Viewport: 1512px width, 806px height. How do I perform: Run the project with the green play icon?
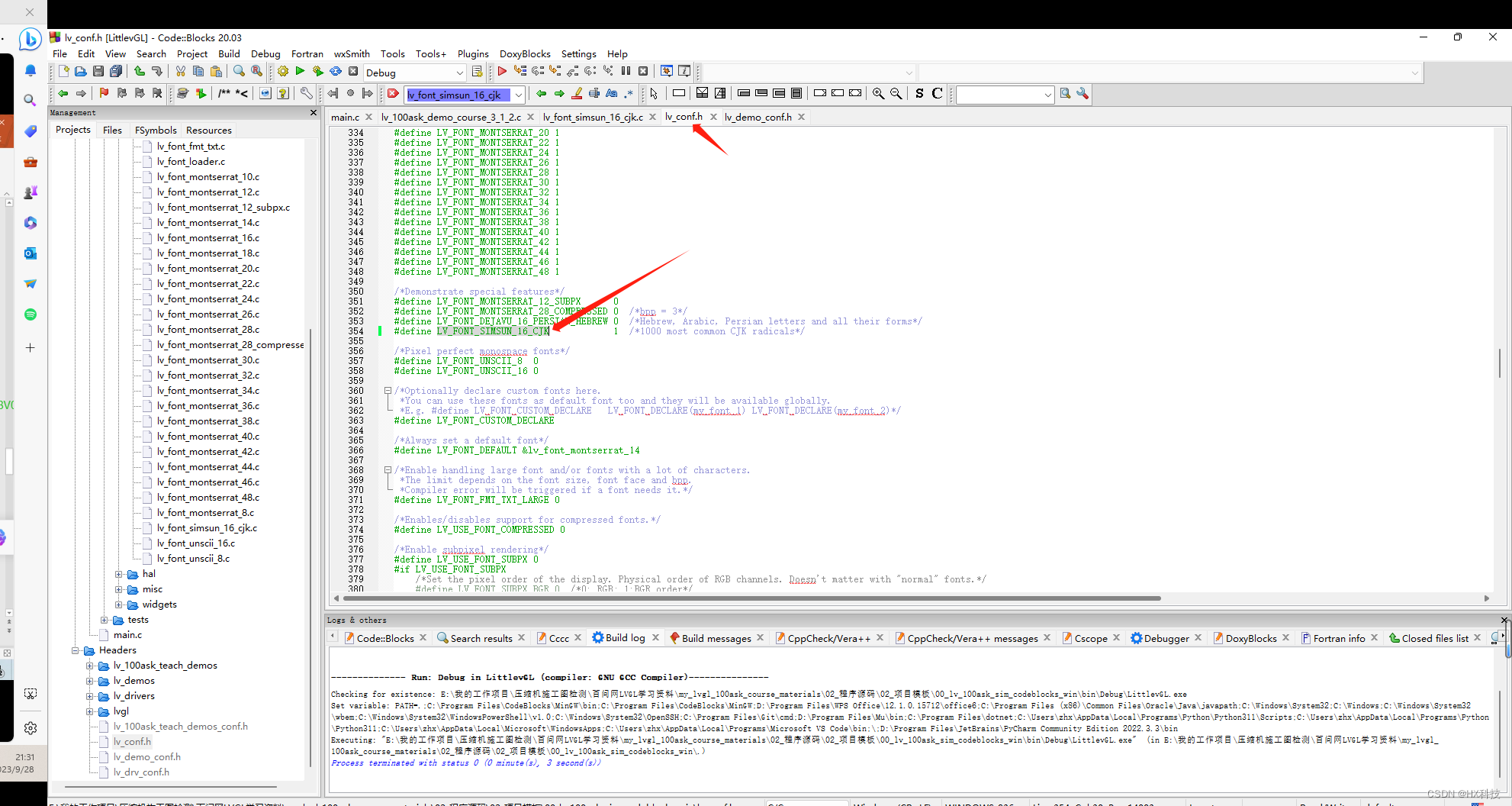300,72
